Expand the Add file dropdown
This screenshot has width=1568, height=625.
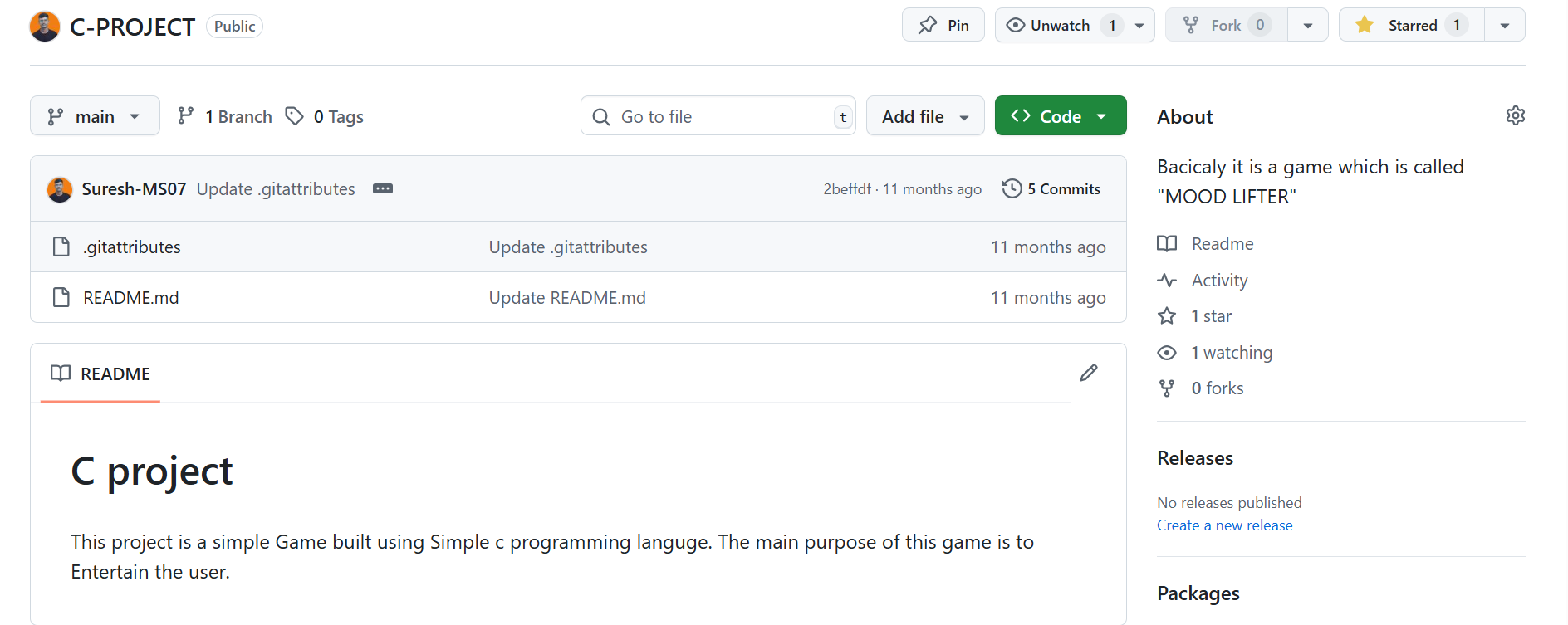pyautogui.click(x=925, y=117)
